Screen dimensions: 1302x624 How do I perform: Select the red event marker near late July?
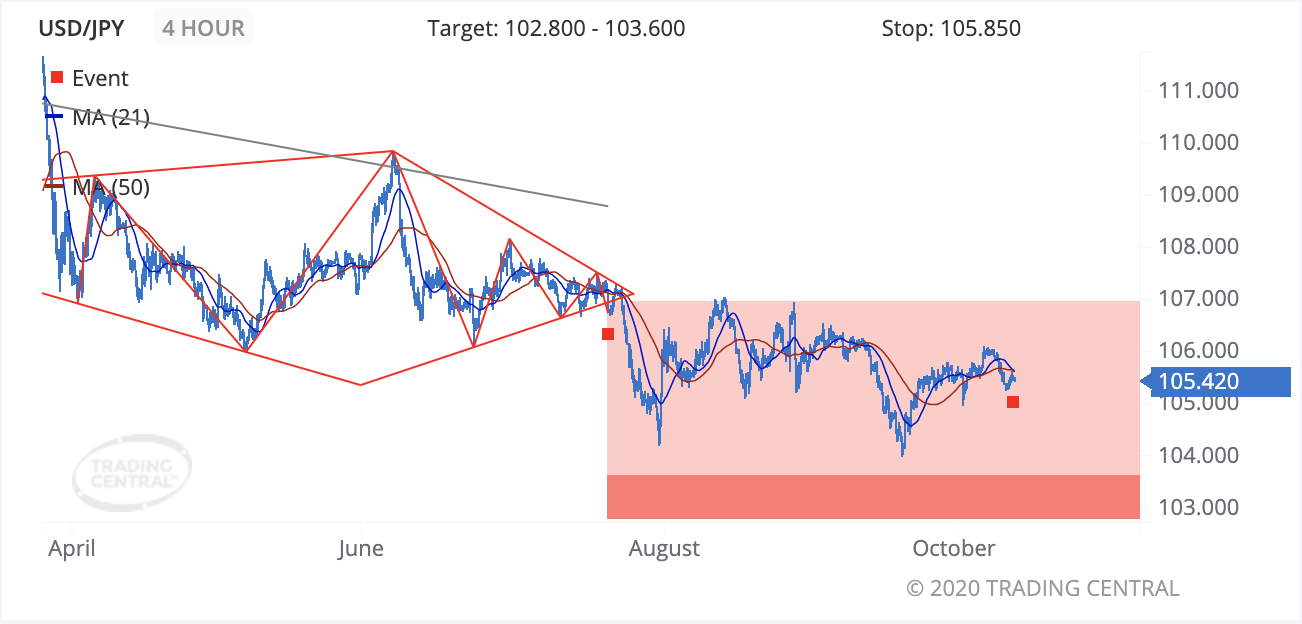[607, 334]
